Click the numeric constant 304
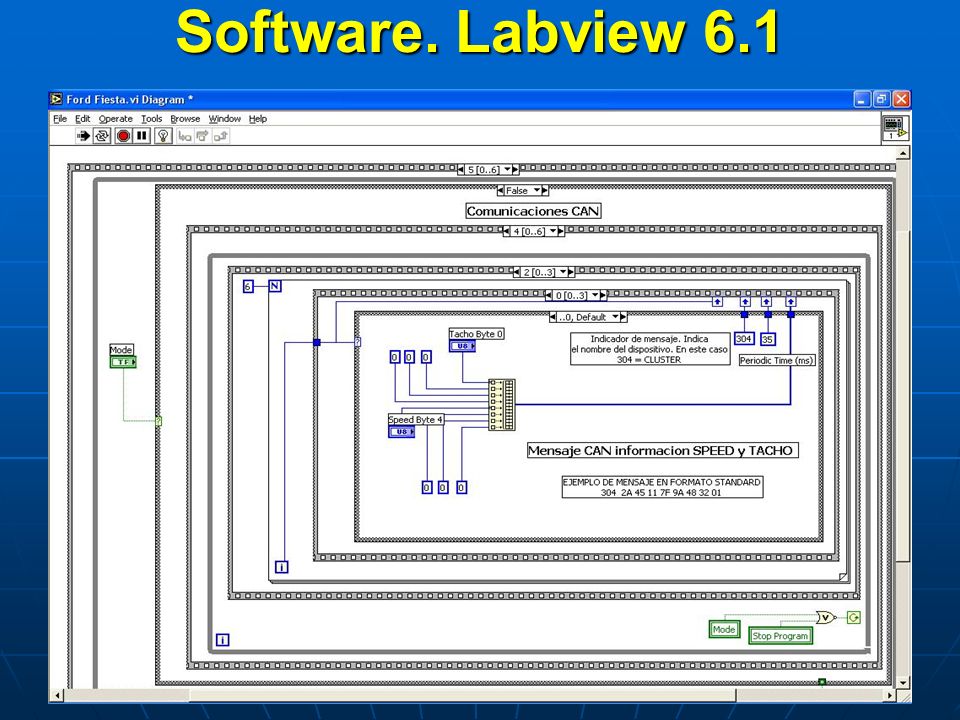Image resolution: width=960 pixels, height=720 pixels. point(744,339)
